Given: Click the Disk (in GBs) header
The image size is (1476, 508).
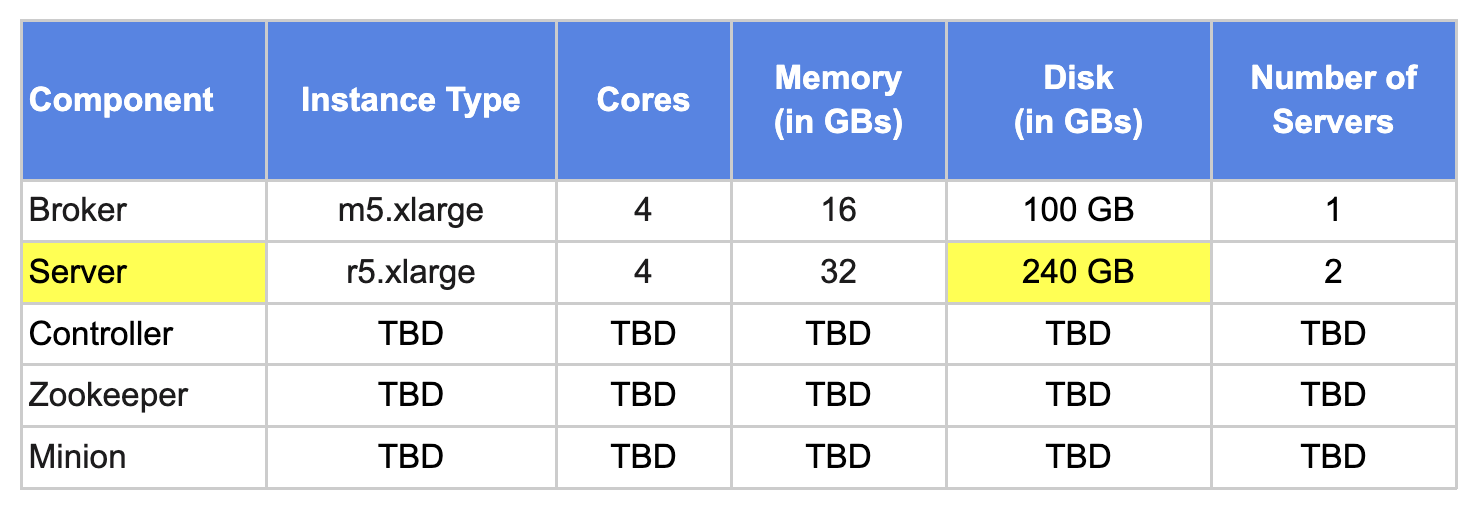Looking at the screenshot, I should coord(1078,100).
